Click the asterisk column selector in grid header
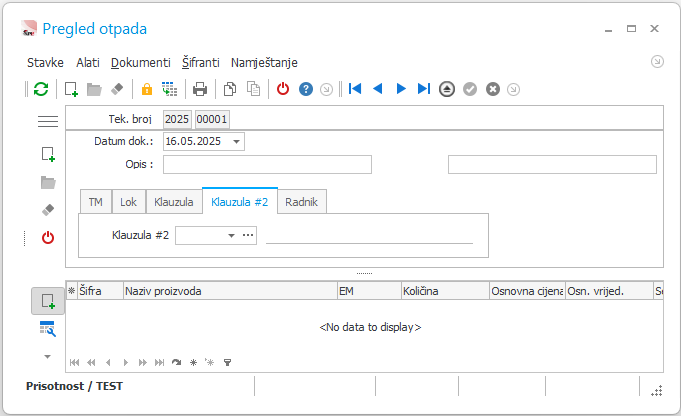The width and height of the screenshot is (681, 416). pyautogui.click(x=72, y=291)
